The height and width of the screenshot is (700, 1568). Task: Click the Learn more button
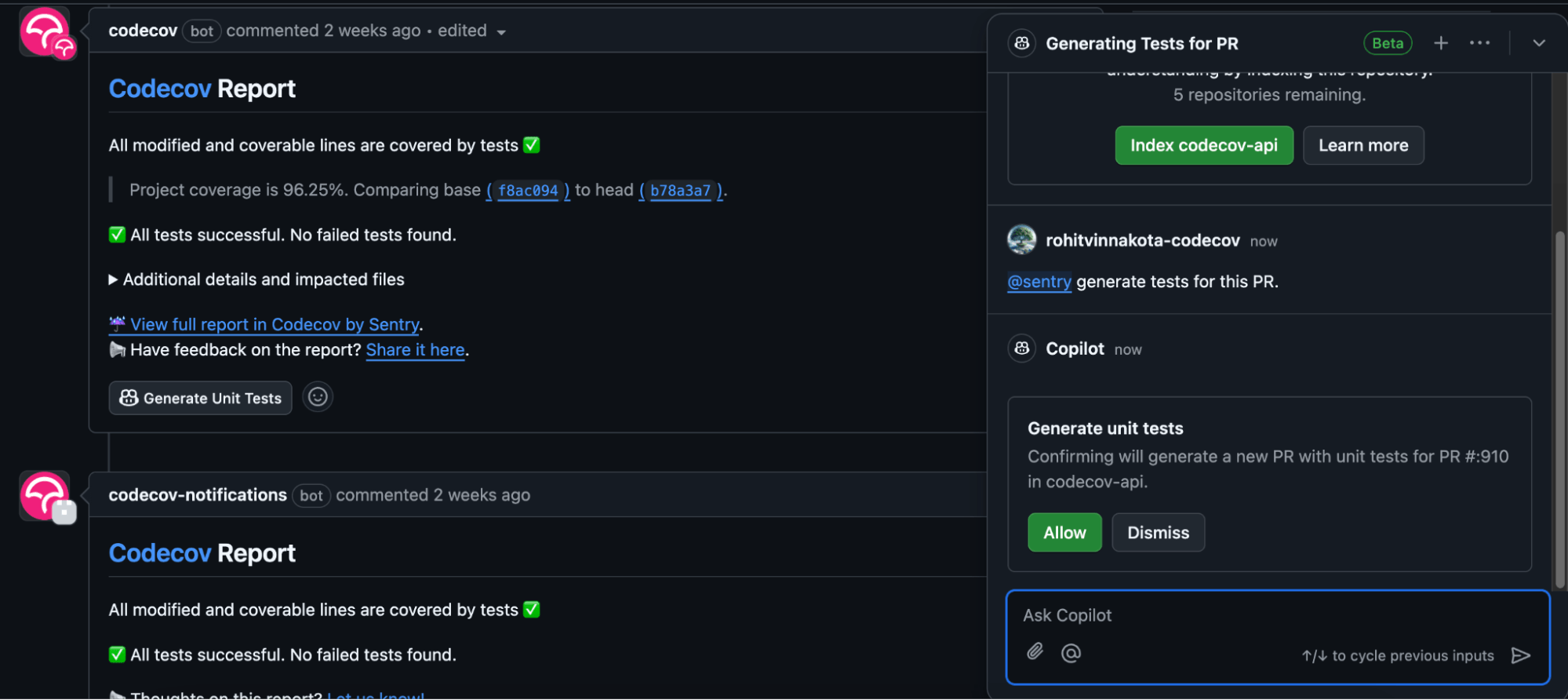[x=1363, y=145]
